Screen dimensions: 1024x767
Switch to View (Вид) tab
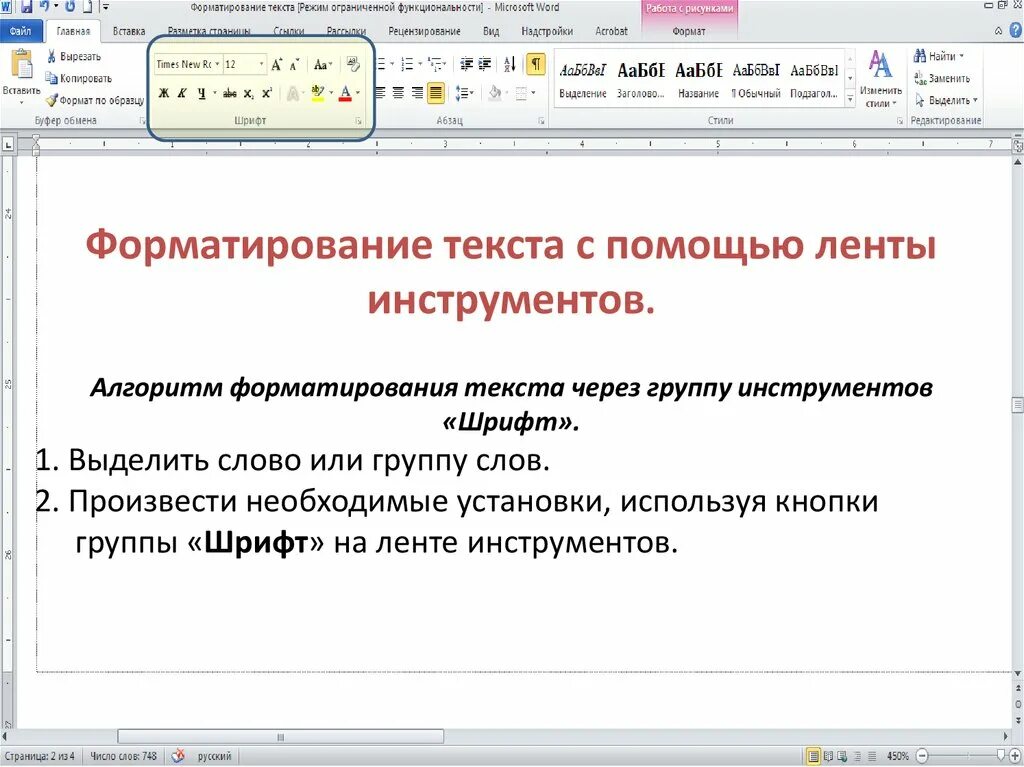[x=491, y=31]
